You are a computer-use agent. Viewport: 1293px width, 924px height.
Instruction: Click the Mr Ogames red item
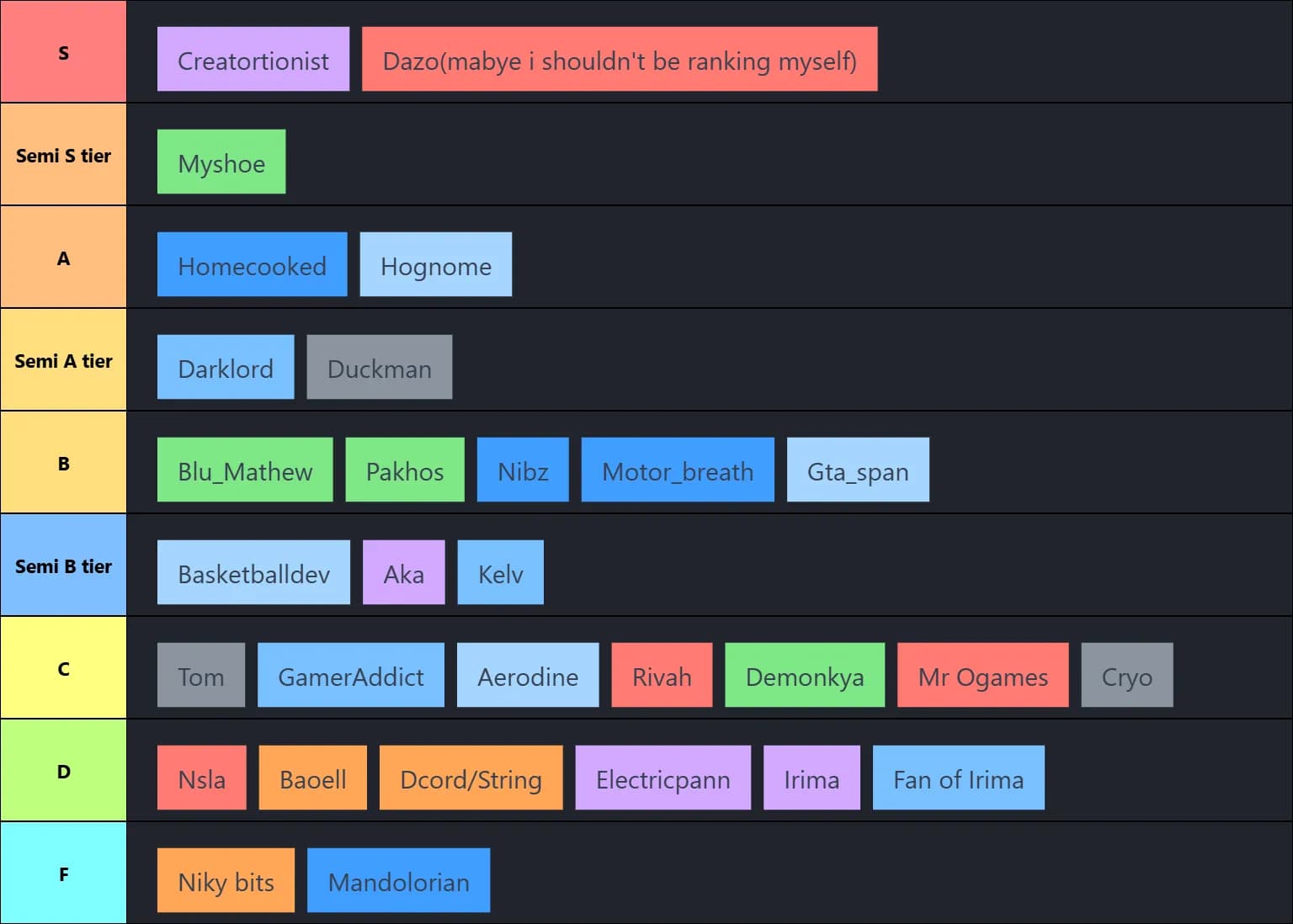point(982,676)
